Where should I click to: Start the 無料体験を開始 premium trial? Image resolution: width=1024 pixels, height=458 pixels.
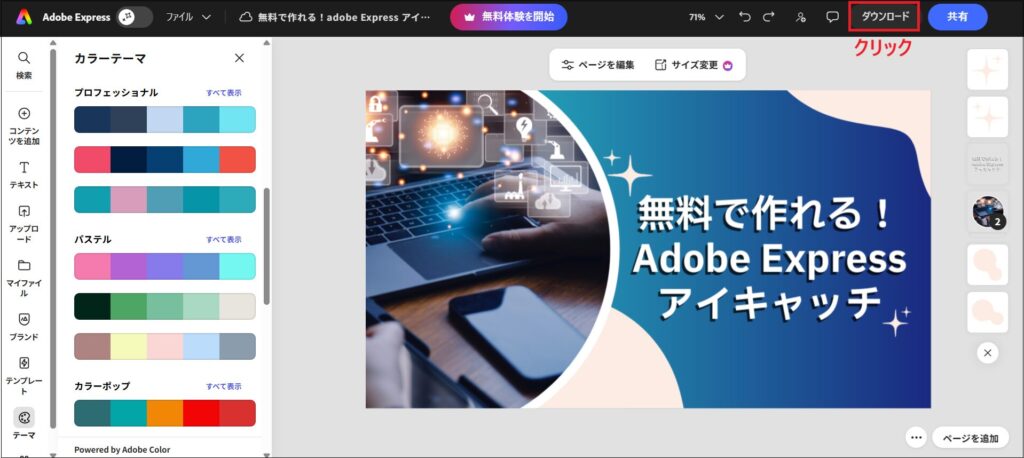(509, 17)
